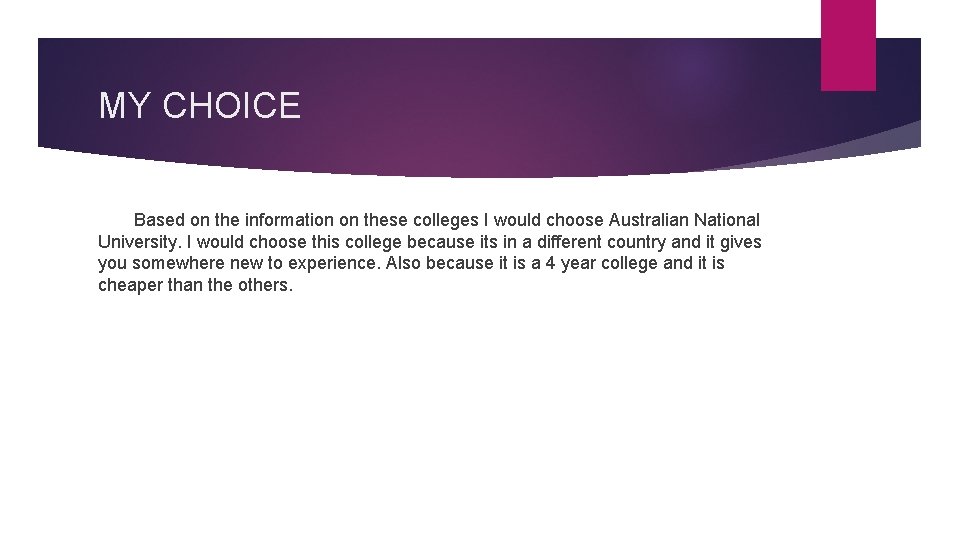Screen dimensions: 960x540
Task: Click the word "CHOICE" in the title
Action: (232, 106)
